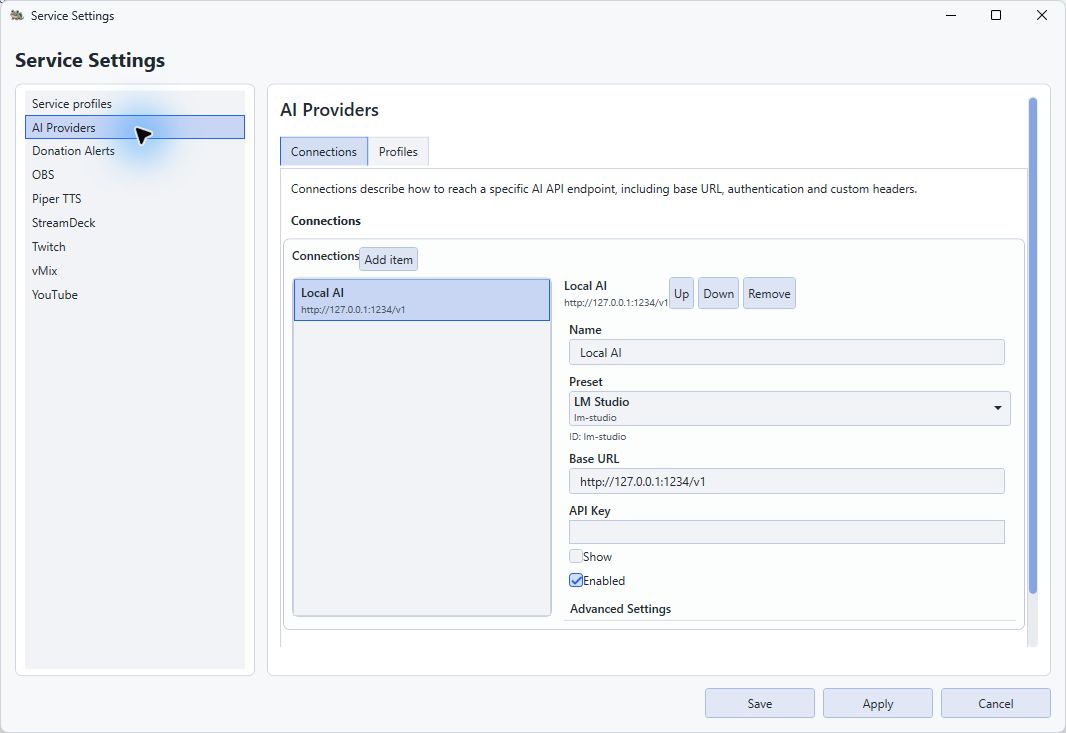
Task: Open the Preset LM Studio dropdown
Action: [789, 409]
